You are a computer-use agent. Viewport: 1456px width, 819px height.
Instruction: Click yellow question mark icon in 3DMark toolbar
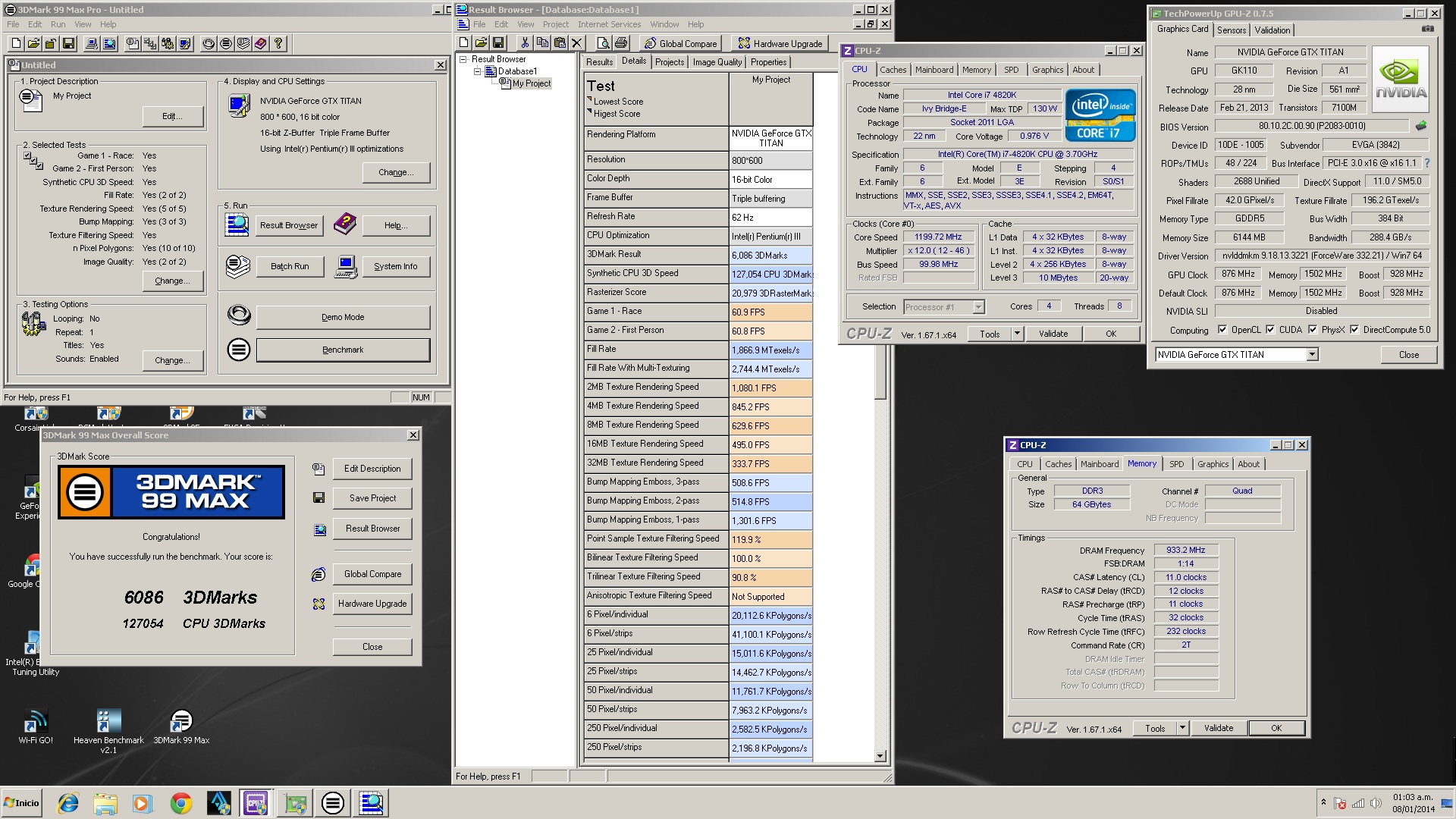(x=278, y=43)
